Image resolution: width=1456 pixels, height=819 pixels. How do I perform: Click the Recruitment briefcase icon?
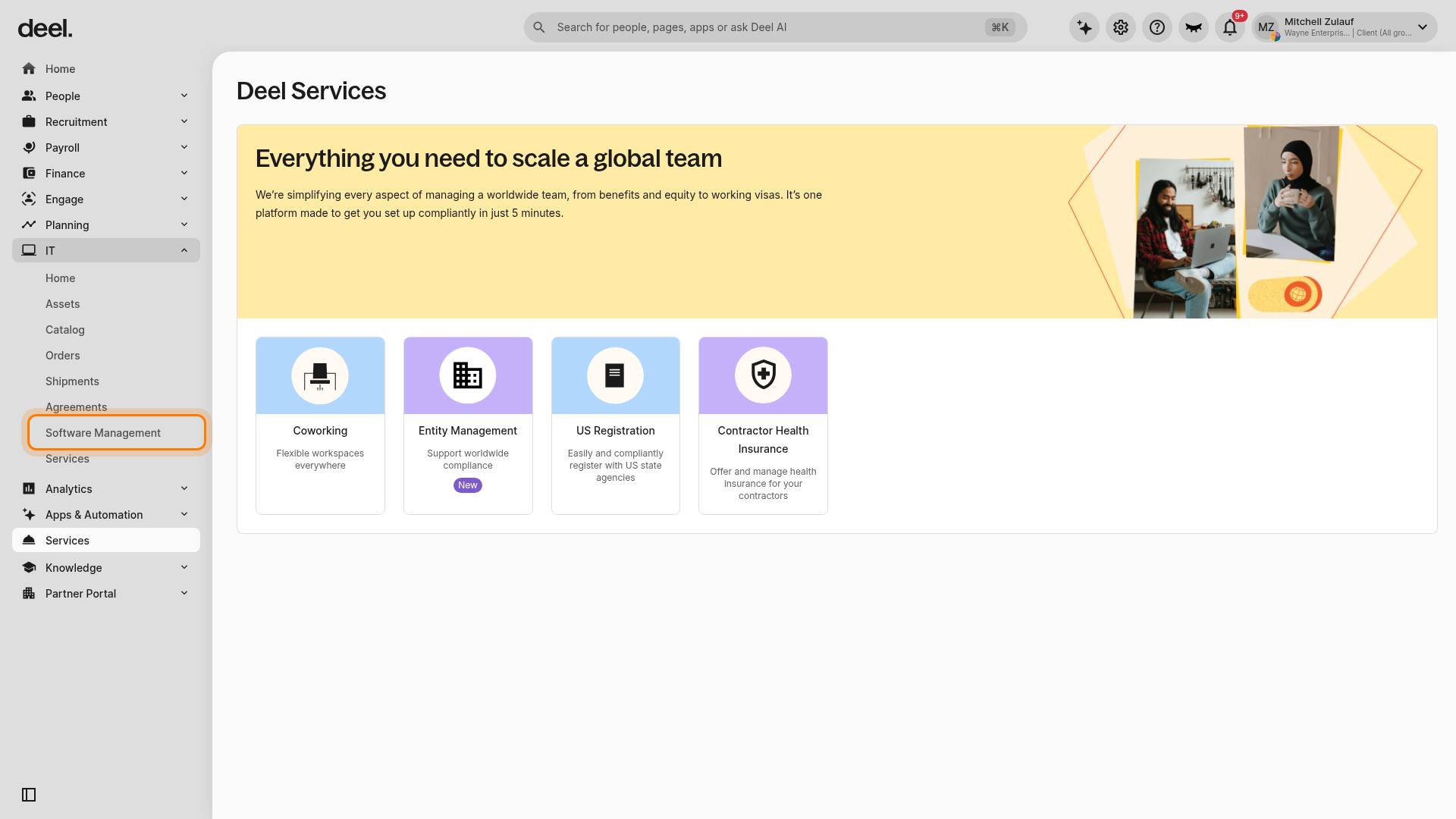click(x=29, y=122)
